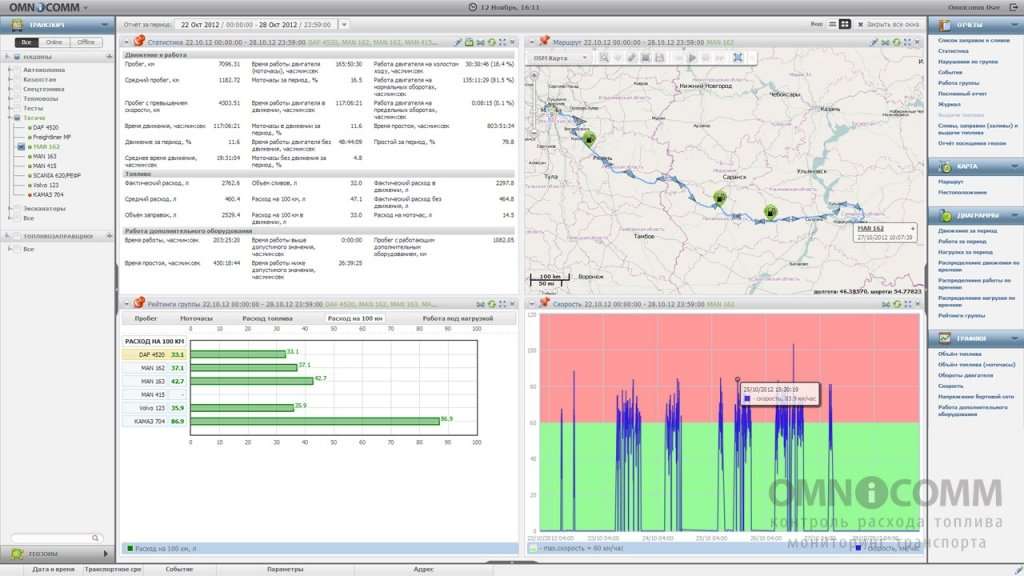
Task: Toggle the MAN 162 vehicle checkbox
Action: coord(21,147)
